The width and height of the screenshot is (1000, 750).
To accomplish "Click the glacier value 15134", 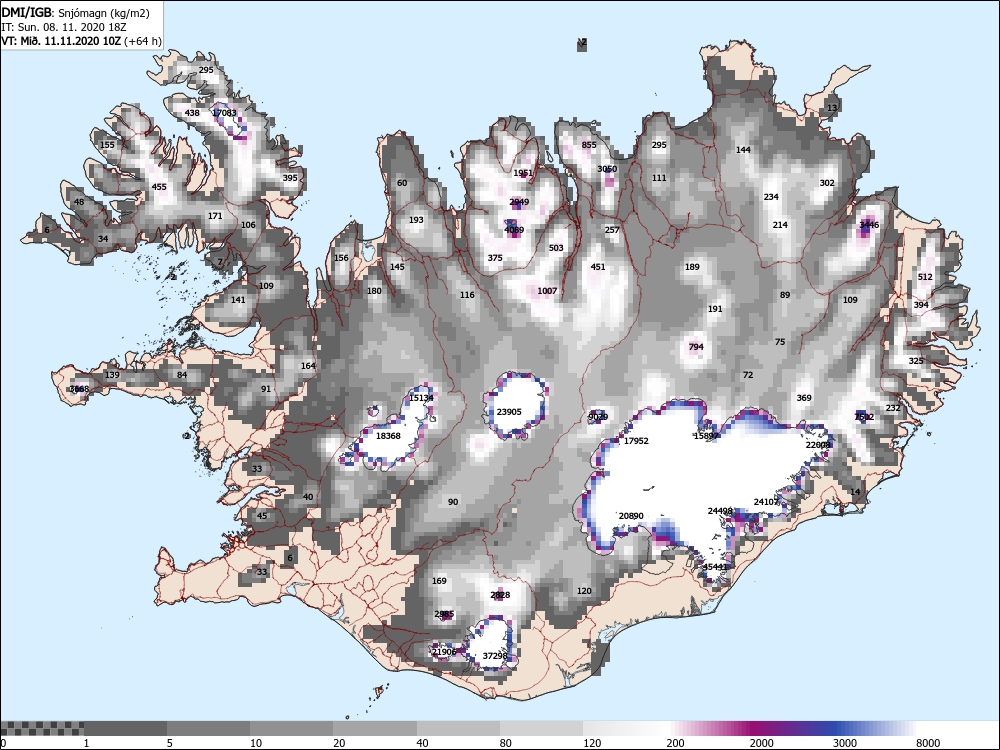I will pos(421,398).
